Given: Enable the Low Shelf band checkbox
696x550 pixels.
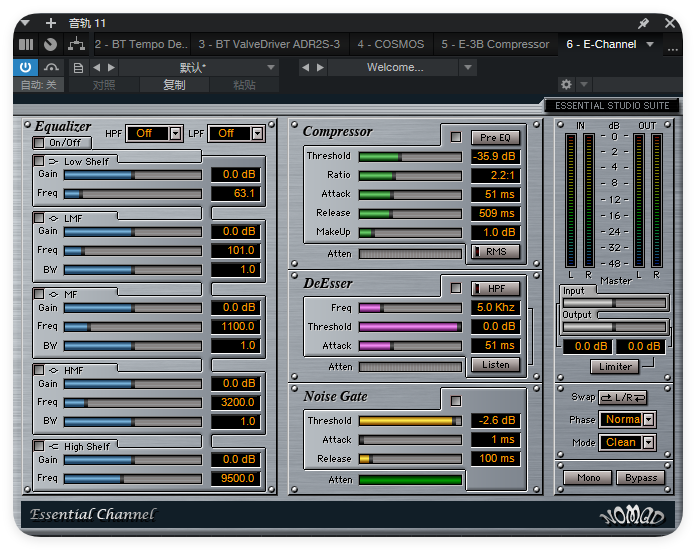Looking at the screenshot, I should pos(39,161).
